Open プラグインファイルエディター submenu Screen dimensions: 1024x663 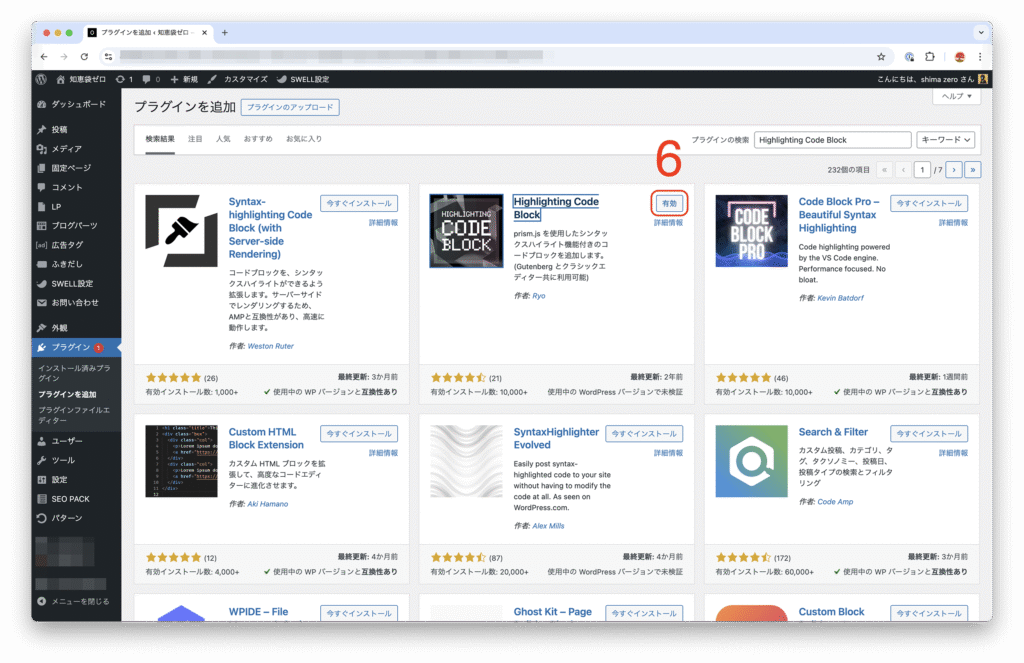pos(74,415)
